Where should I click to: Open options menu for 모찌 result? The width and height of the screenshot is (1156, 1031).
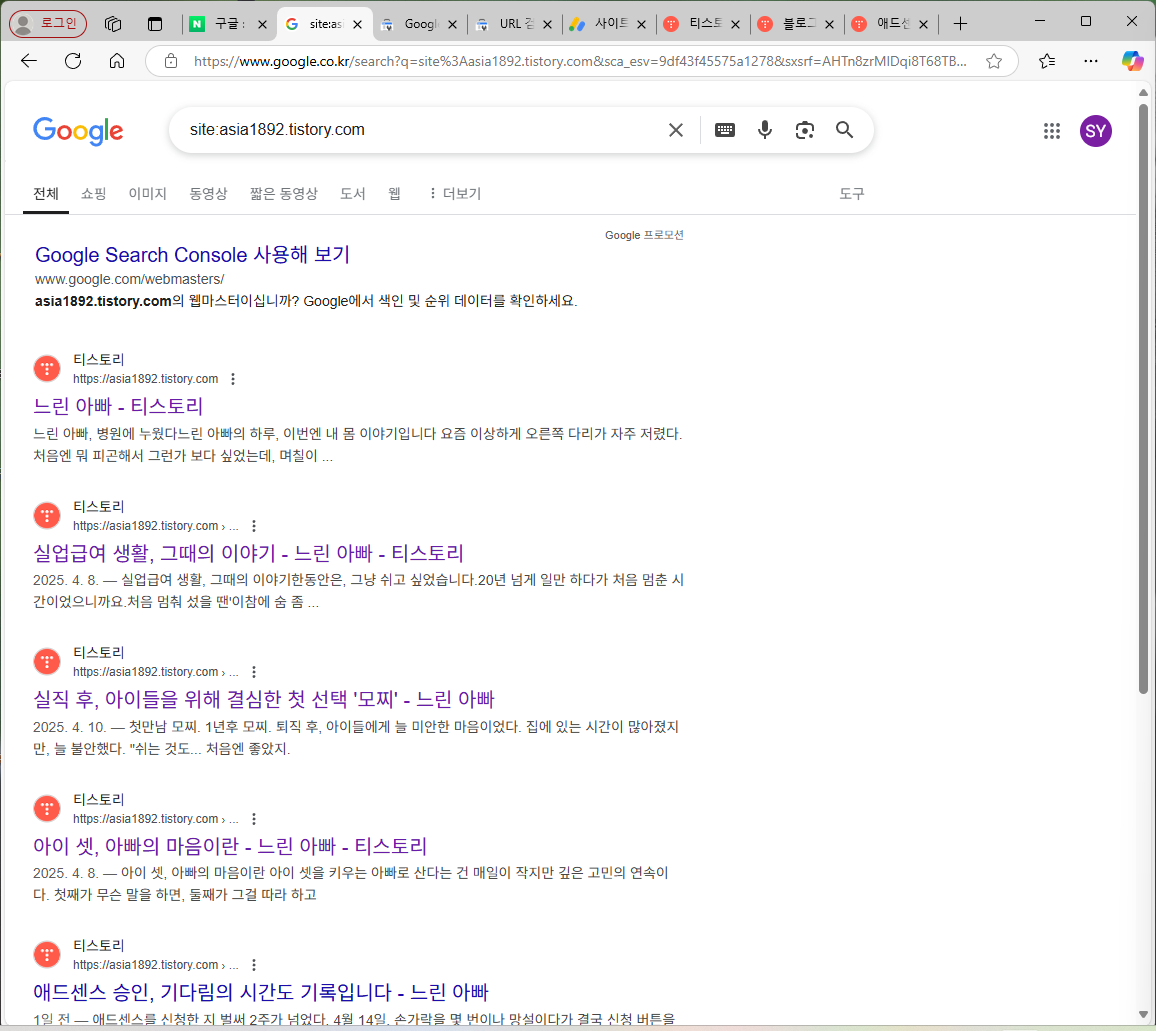tap(254, 672)
